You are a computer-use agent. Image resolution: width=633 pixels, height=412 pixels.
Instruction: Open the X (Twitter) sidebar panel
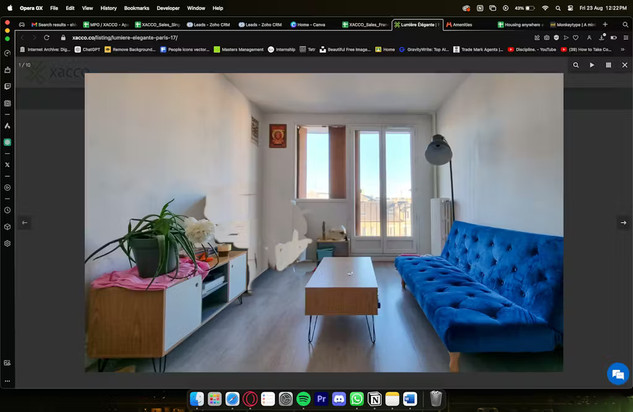click(7, 164)
